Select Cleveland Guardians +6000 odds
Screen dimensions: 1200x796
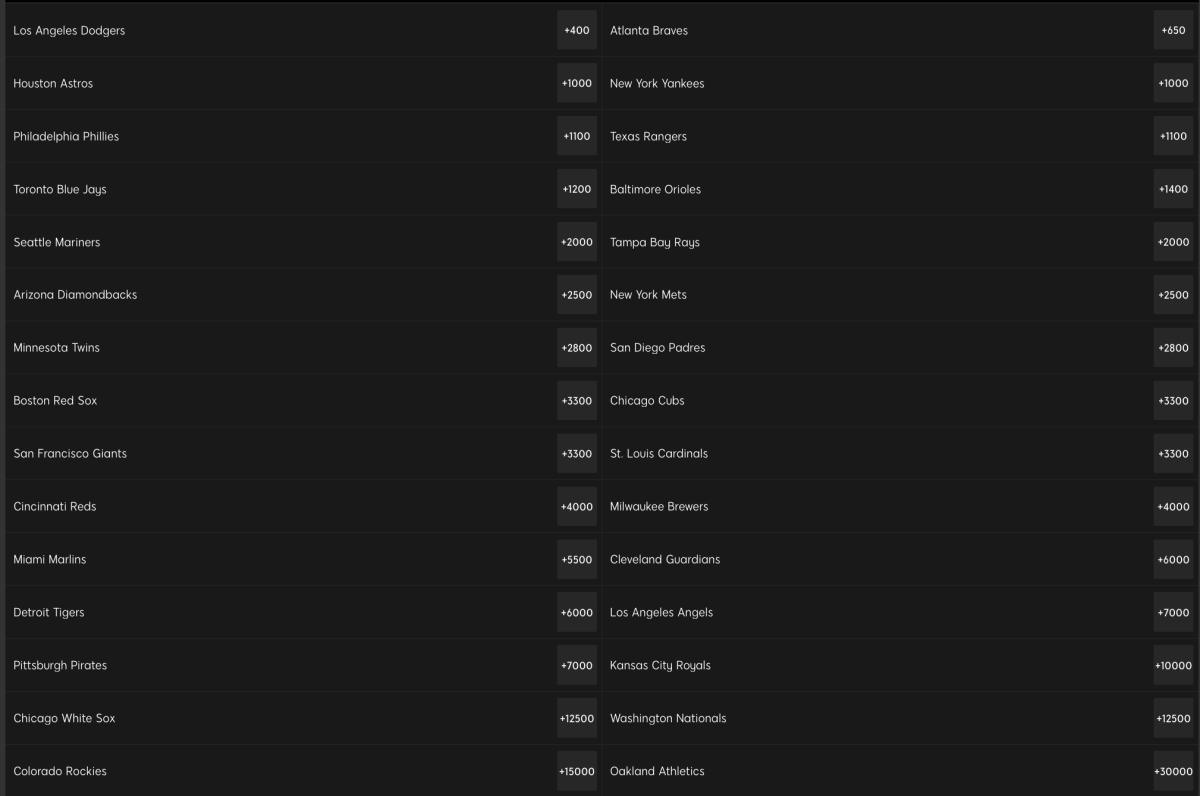pyautogui.click(x=1174, y=560)
